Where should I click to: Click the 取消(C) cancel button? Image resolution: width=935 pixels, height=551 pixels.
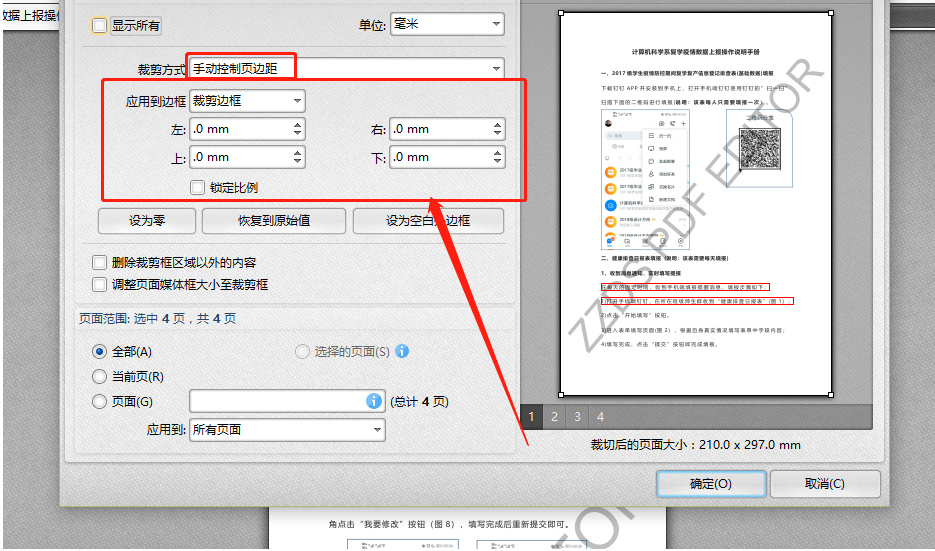click(825, 484)
